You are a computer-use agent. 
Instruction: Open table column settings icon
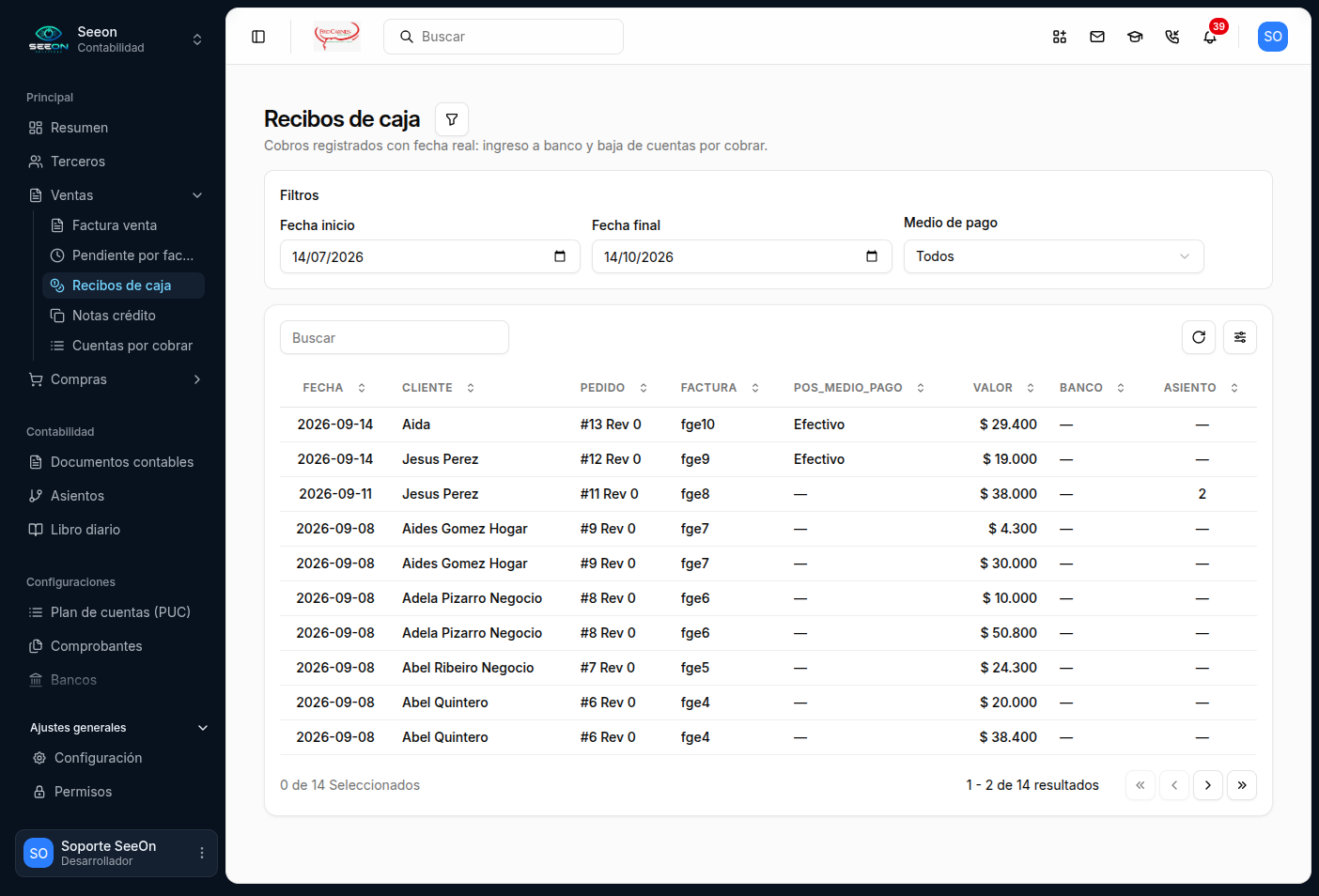[x=1240, y=337]
